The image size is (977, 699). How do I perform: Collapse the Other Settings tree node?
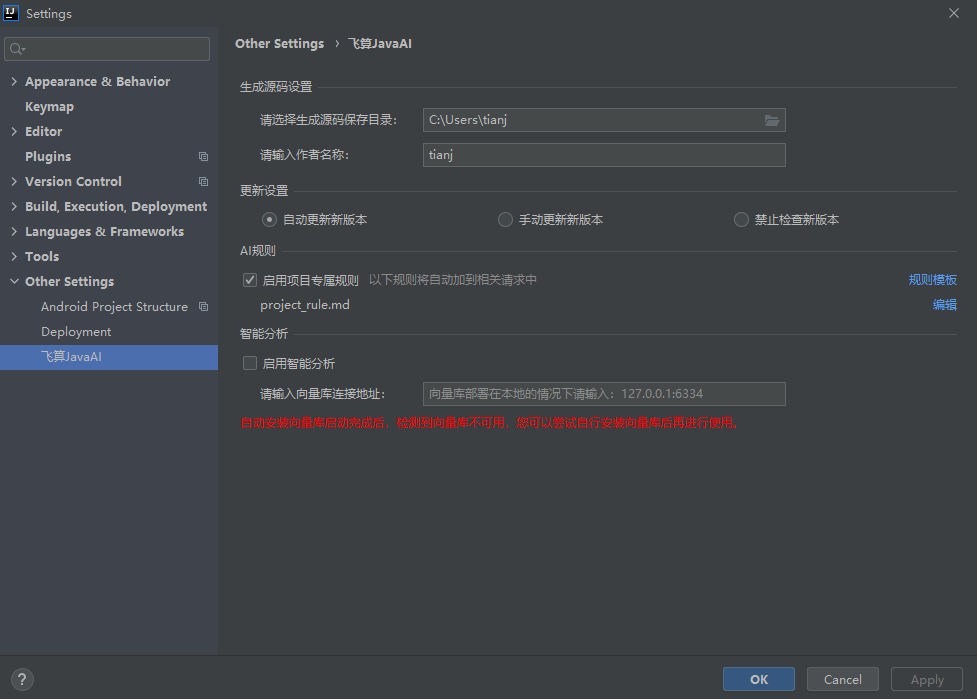[x=14, y=281]
